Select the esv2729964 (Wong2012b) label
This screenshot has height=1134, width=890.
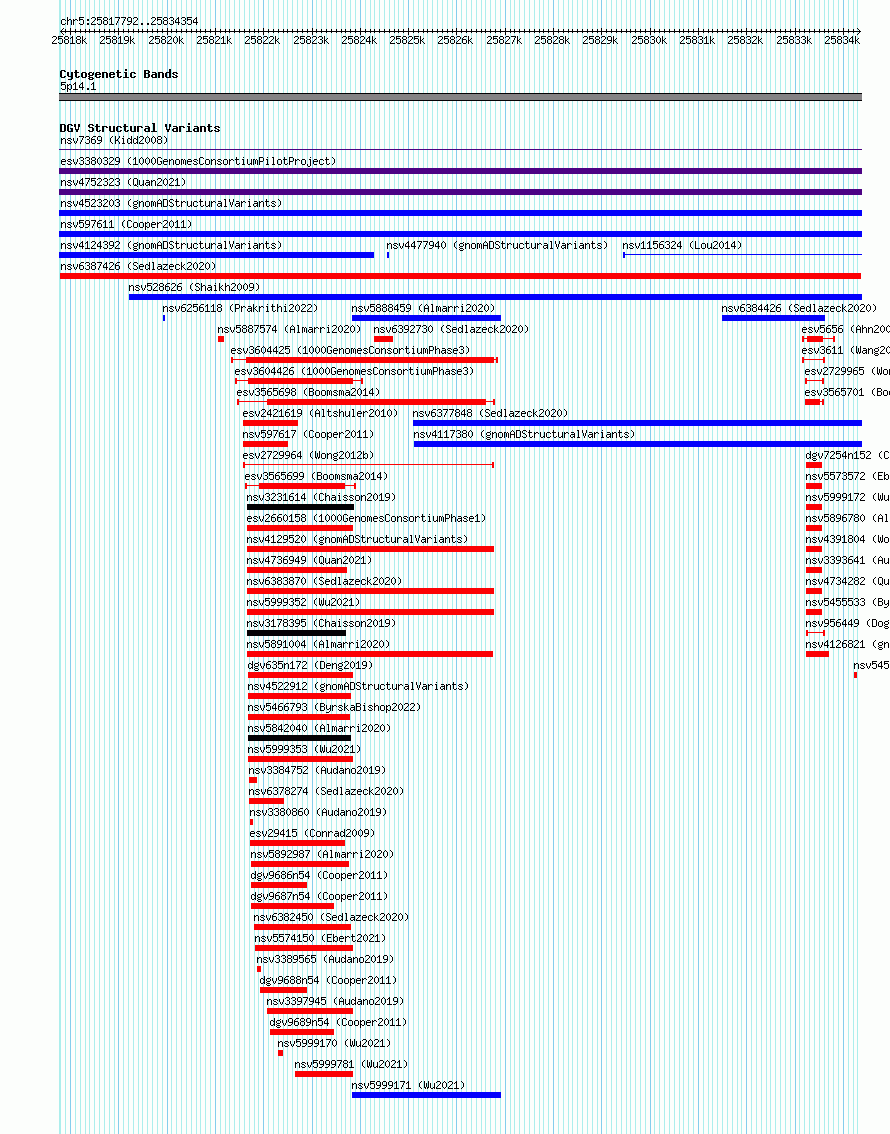coord(309,455)
